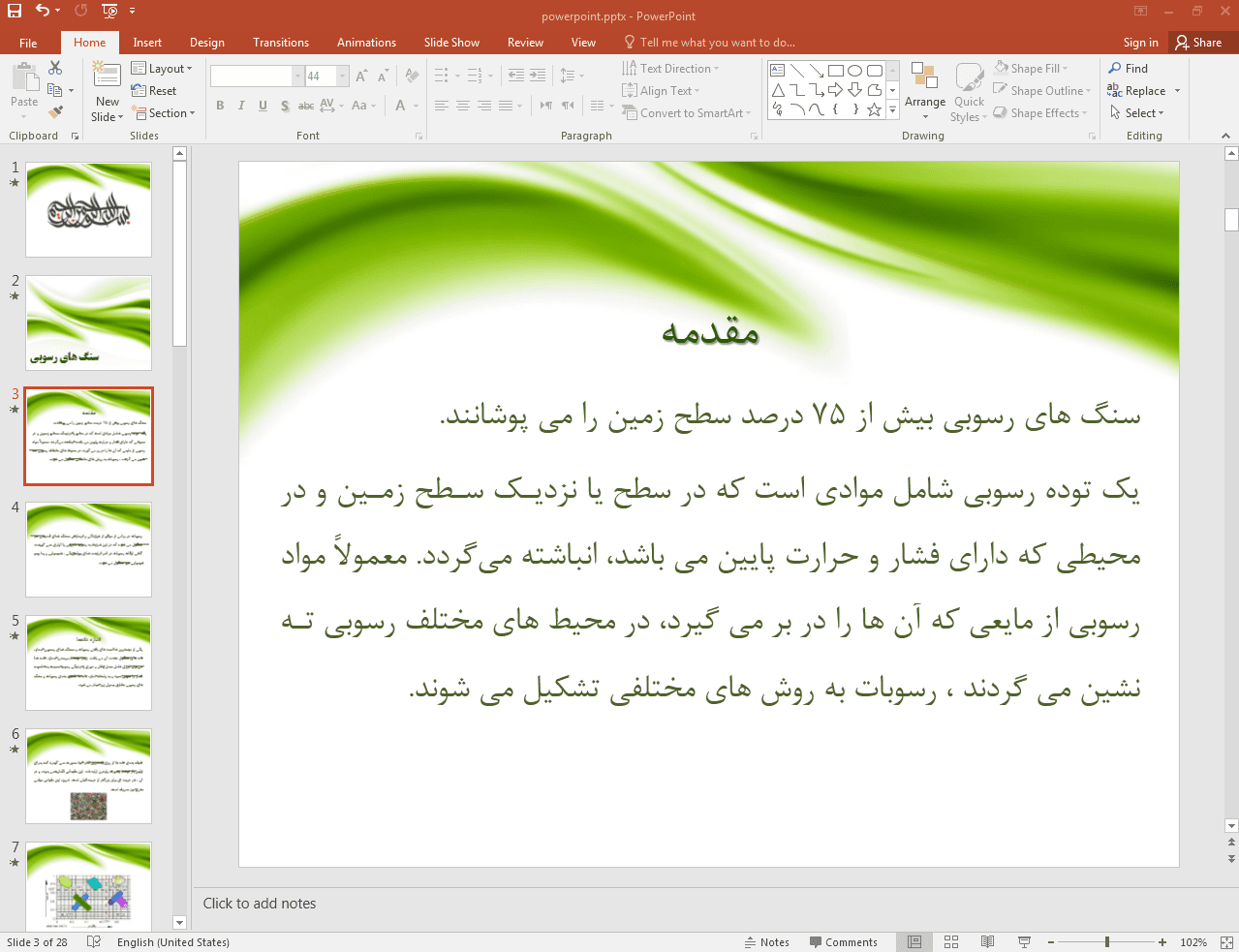Toggle Center paragraph alignment

[x=462, y=106]
